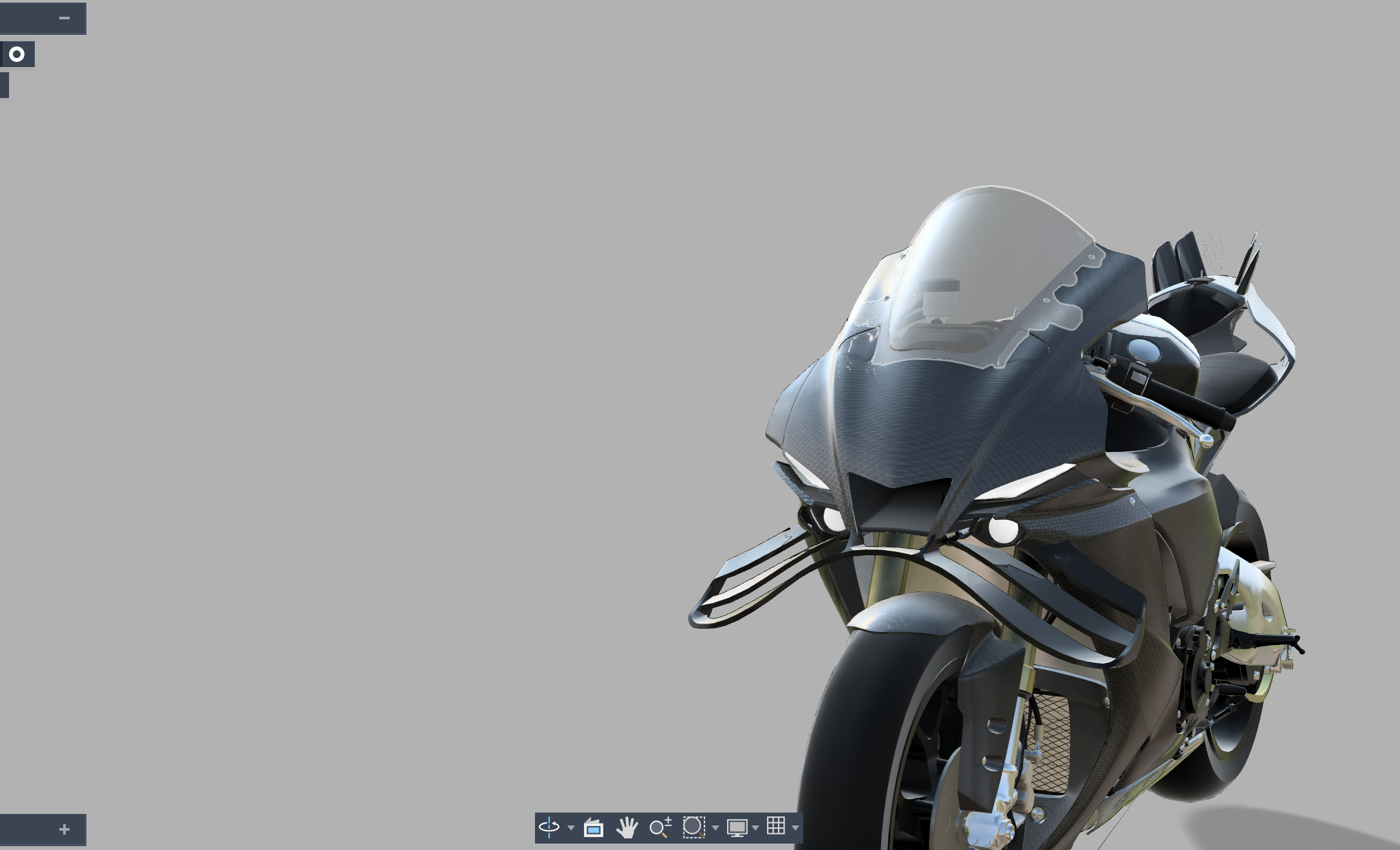Screen dimensions: 1400x850
Task: Click the full screen display icon
Action: [737, 829]
